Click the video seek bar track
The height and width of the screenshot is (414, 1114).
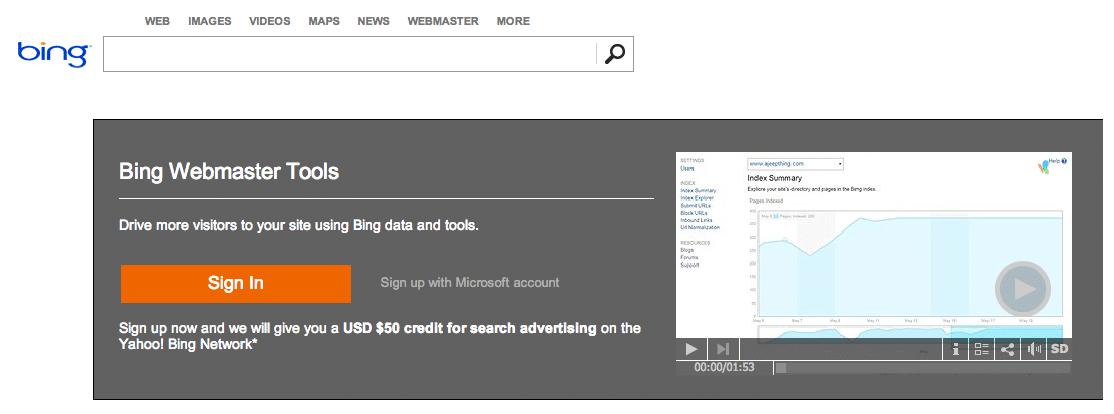(922, 368)
